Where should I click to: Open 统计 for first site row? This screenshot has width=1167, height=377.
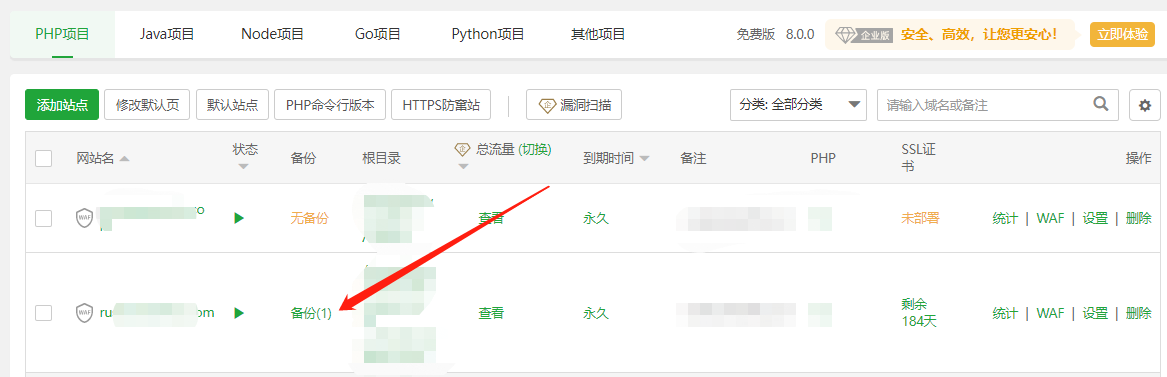click(x=1005, y=218)
